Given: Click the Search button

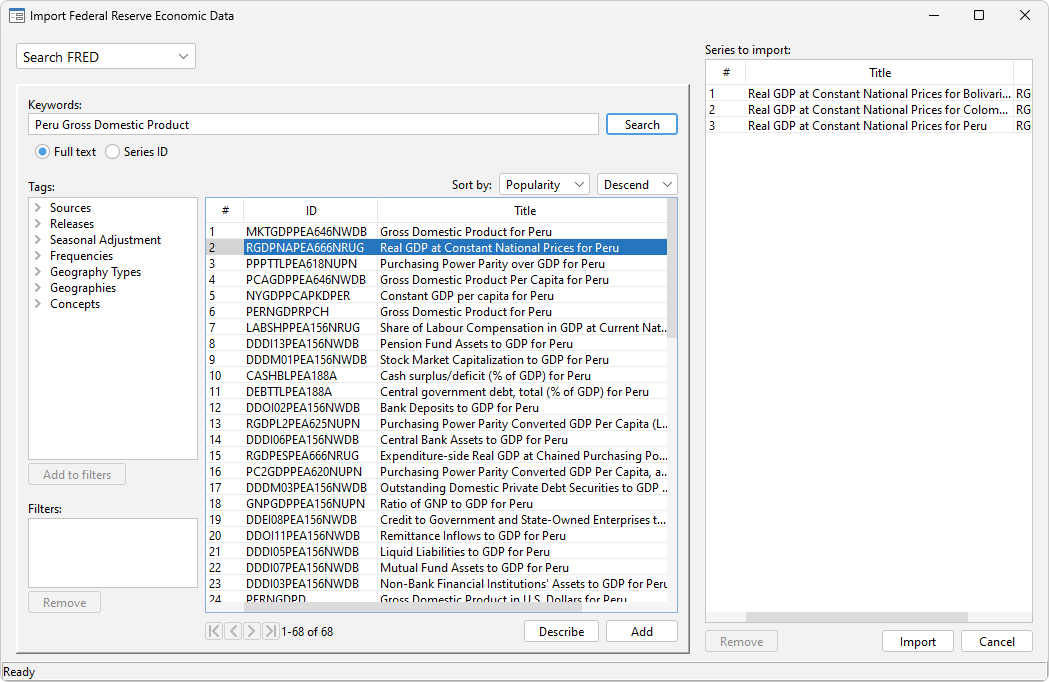Looking at the screenshot, I should click(x=642, y=124).
